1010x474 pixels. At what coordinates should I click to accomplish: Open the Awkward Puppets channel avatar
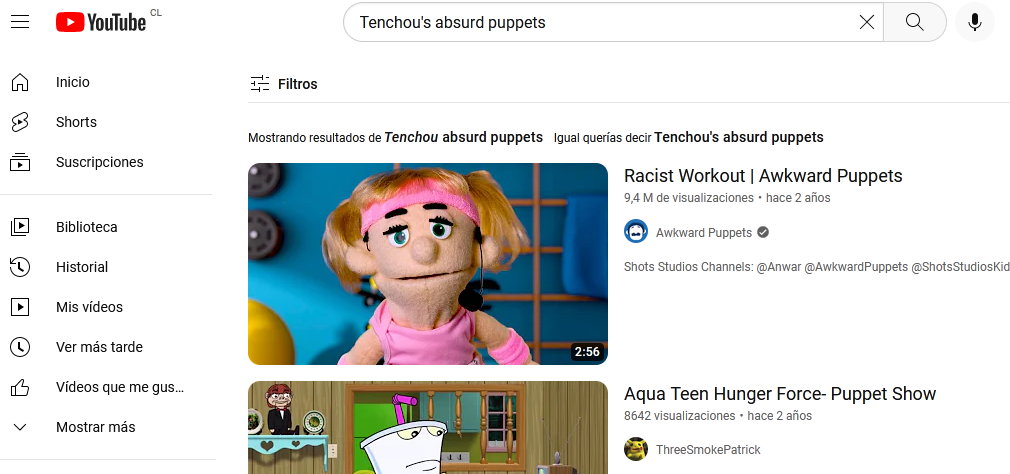636,232
